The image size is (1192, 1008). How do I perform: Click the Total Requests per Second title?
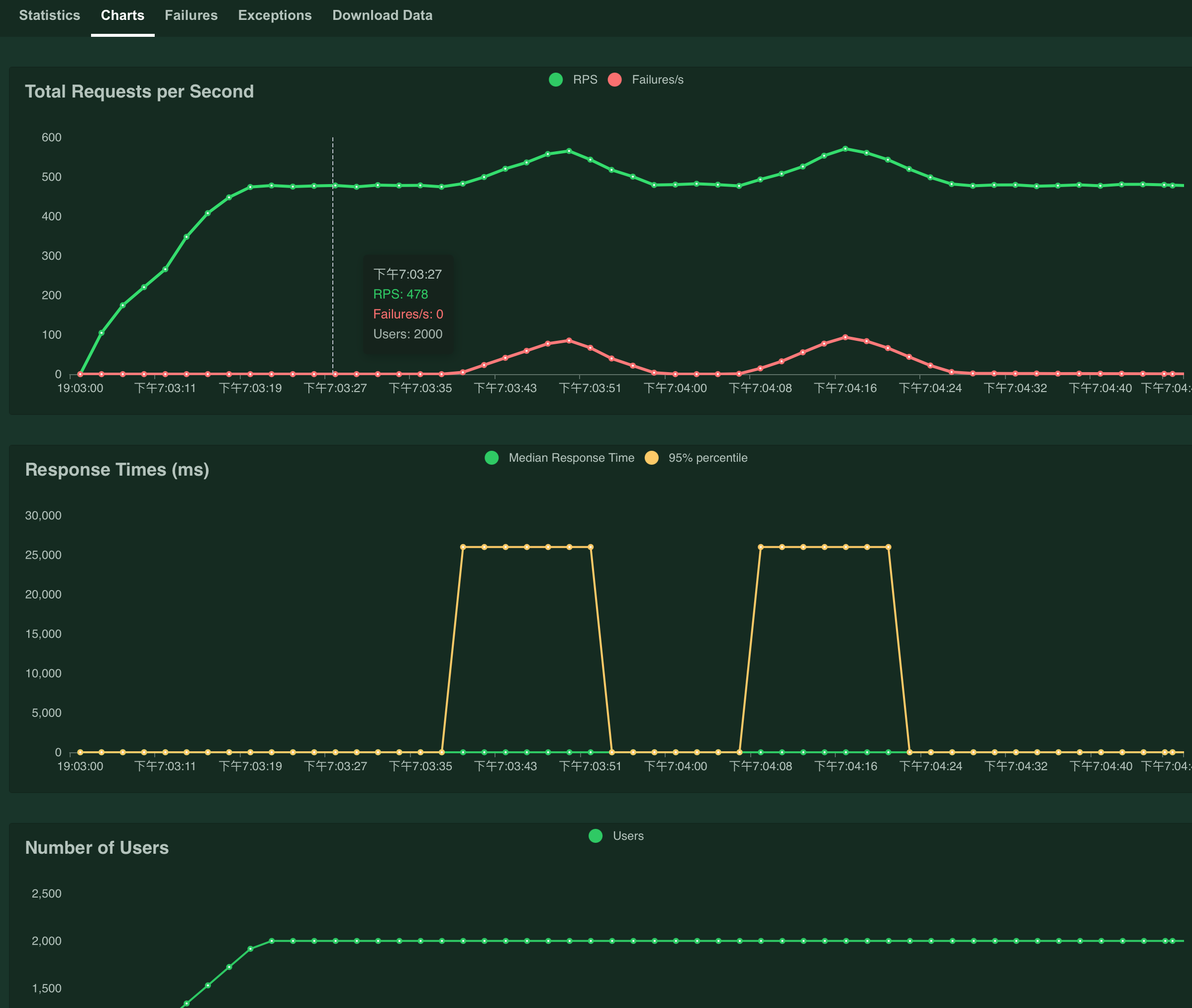pos(139,92)
